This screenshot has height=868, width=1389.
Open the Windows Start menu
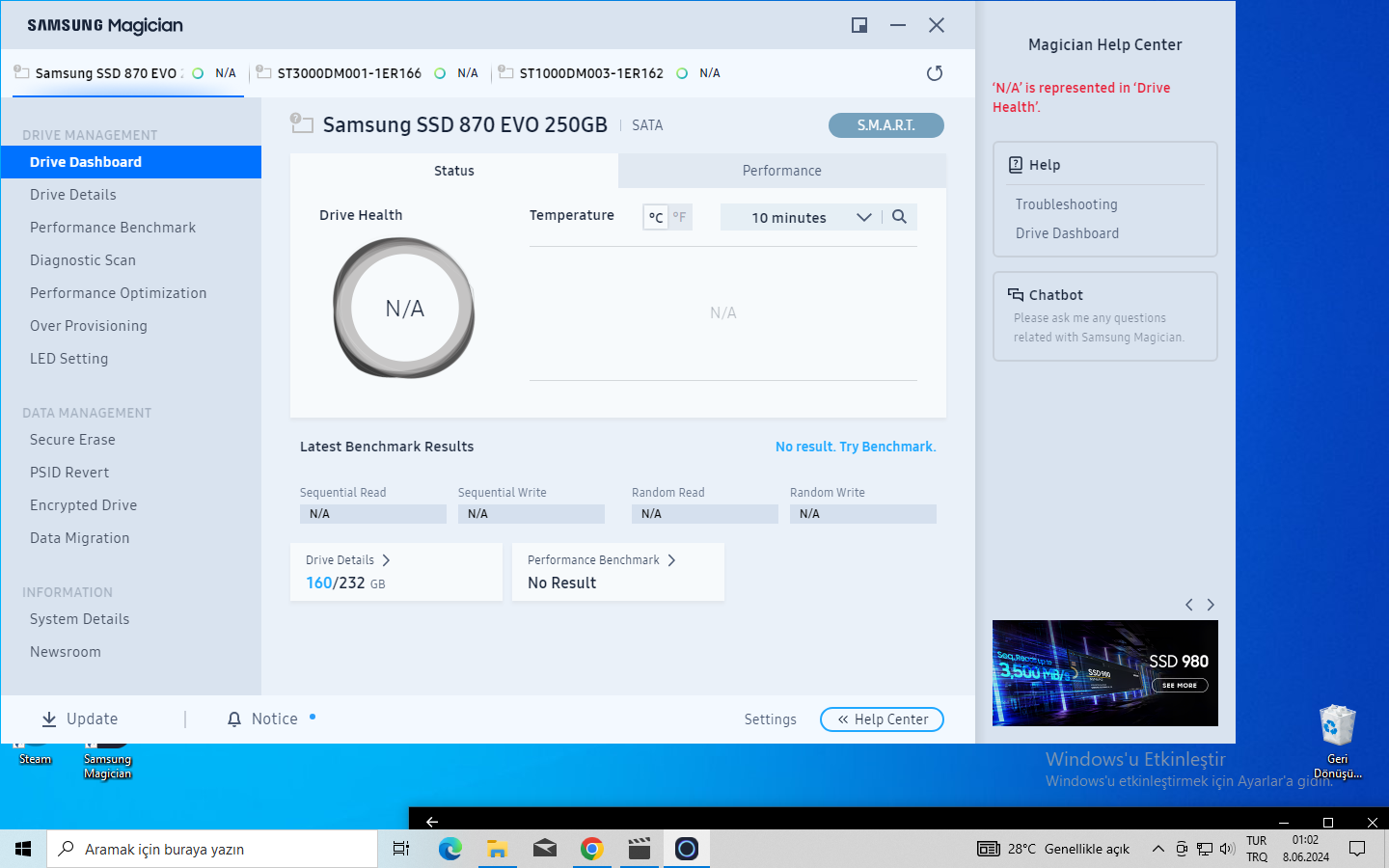23,849
